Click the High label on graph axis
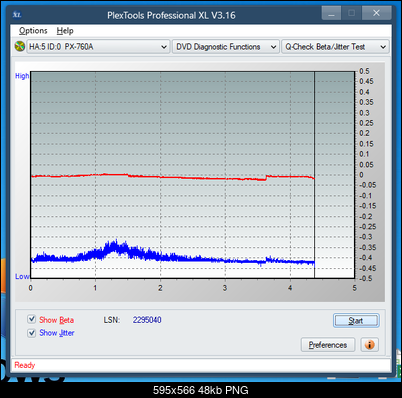402x398 pixels. coord(22,76)
